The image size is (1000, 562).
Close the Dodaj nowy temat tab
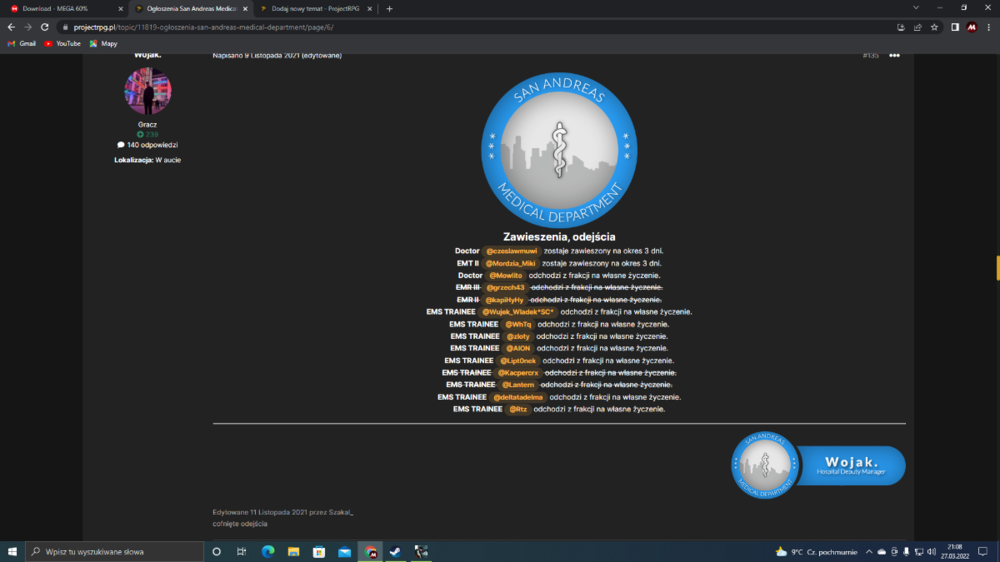(x=369, y=9)
